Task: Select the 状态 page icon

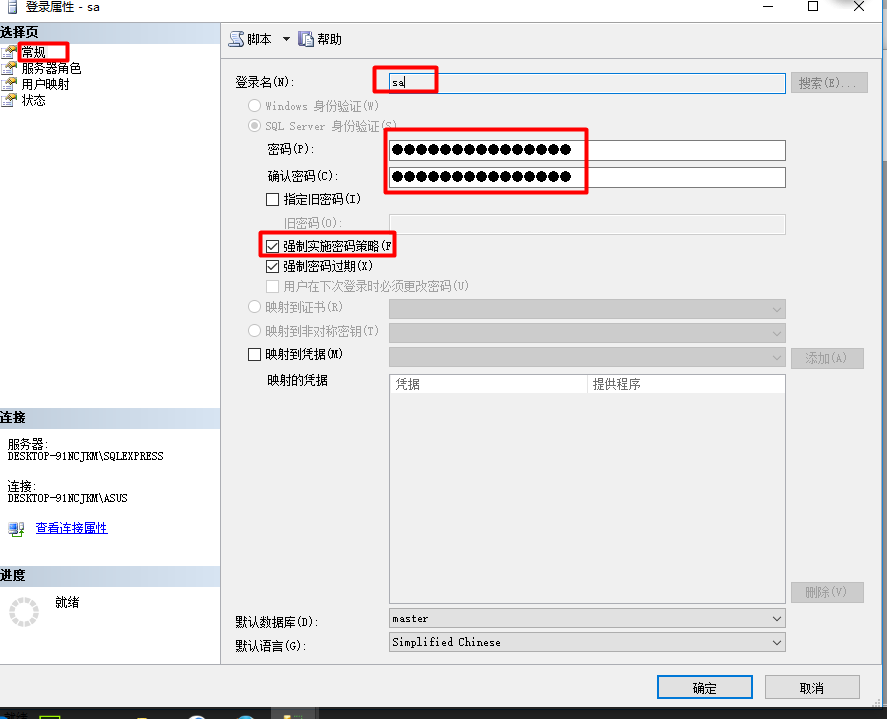Action: click(x=10, y=100)
